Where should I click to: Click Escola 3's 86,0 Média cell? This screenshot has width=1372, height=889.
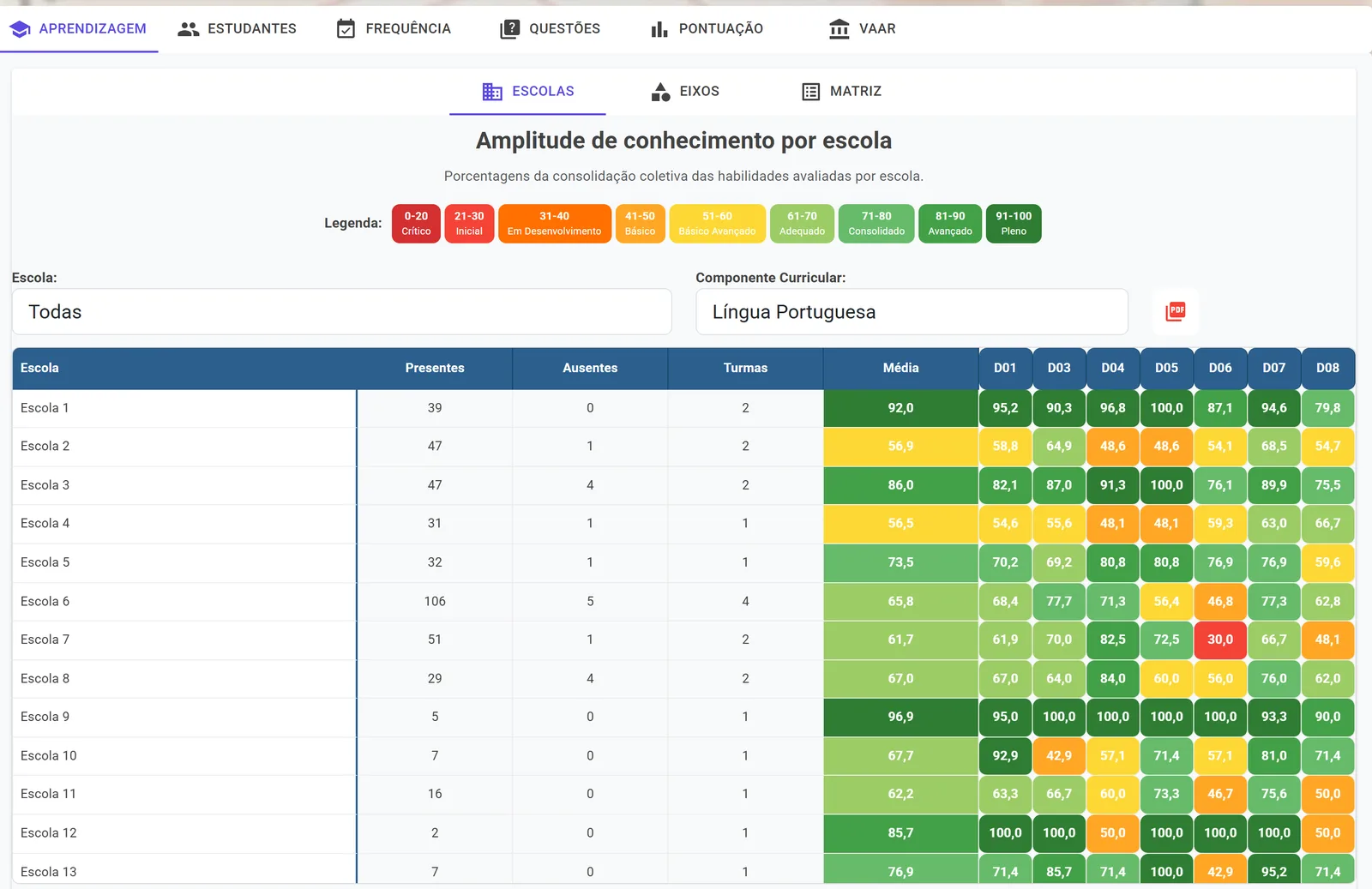point(900,485)
